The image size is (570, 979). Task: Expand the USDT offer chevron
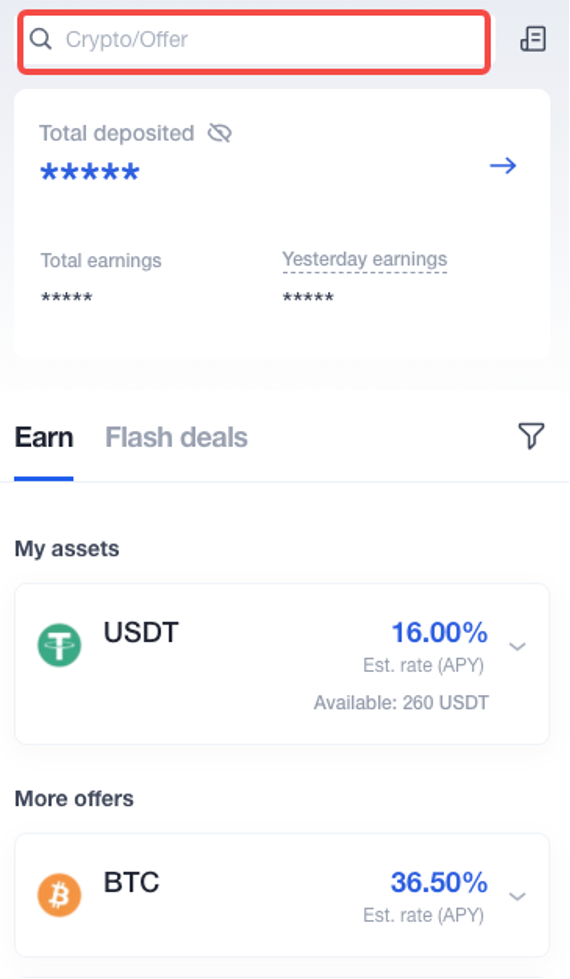pyautogui.click(x=517, y=646)
